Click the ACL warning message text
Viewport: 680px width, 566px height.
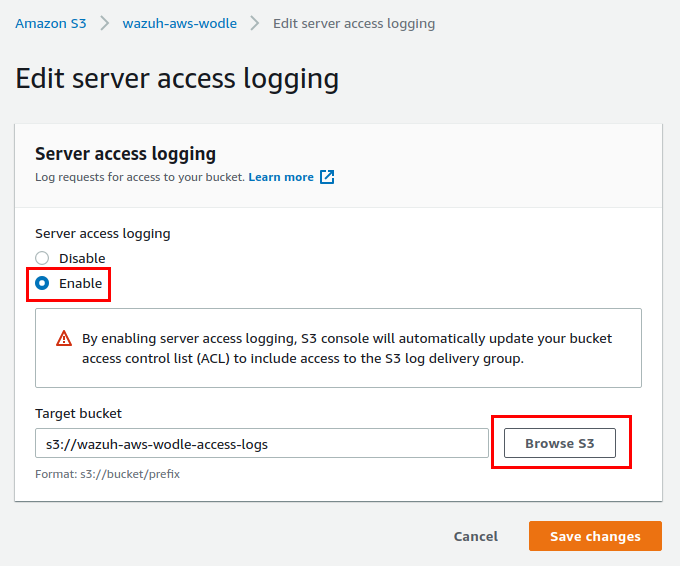pyautogui.click(x=347, y=348)
